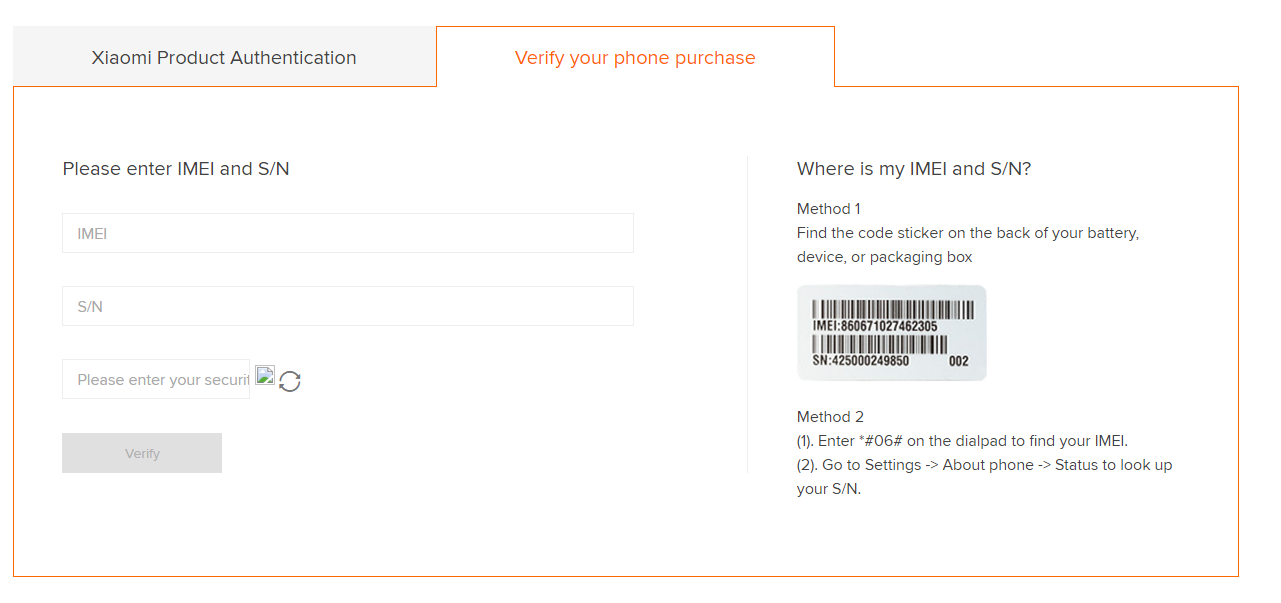This screenshot has height=603, width=1281.
Task: Click the "Where is my IMEI and S/N?" heading
Action: point(913,169)
